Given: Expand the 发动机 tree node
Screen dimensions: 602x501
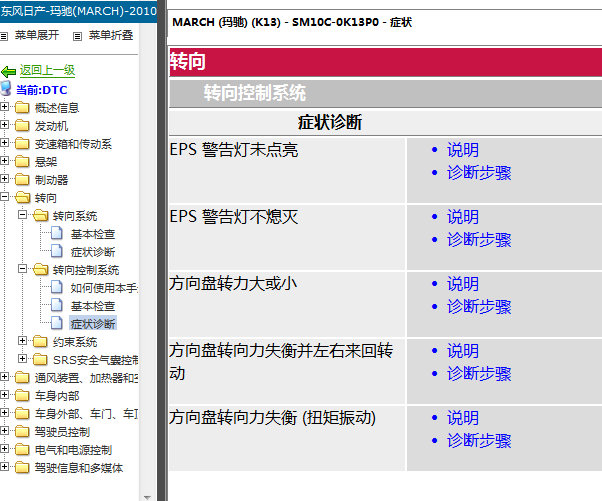Looking at the screenshot, I should (4, 124).
